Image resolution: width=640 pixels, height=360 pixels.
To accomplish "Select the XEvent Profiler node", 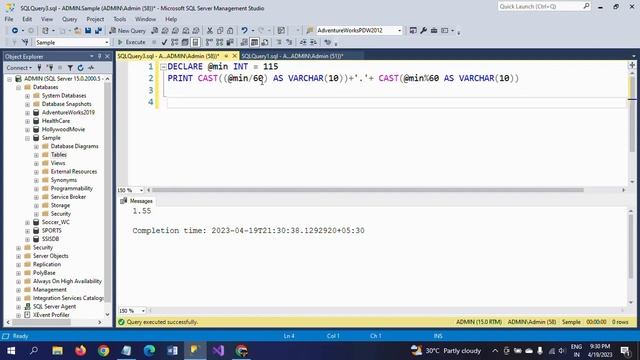I will coord(51,315).
